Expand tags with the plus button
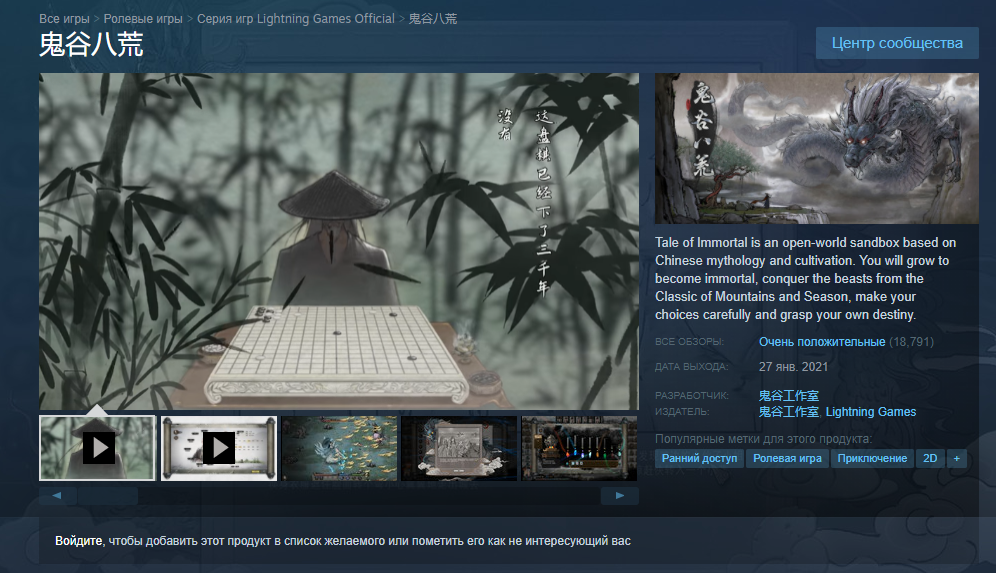The width and height of the screenshot is (996, 573). 957,458
